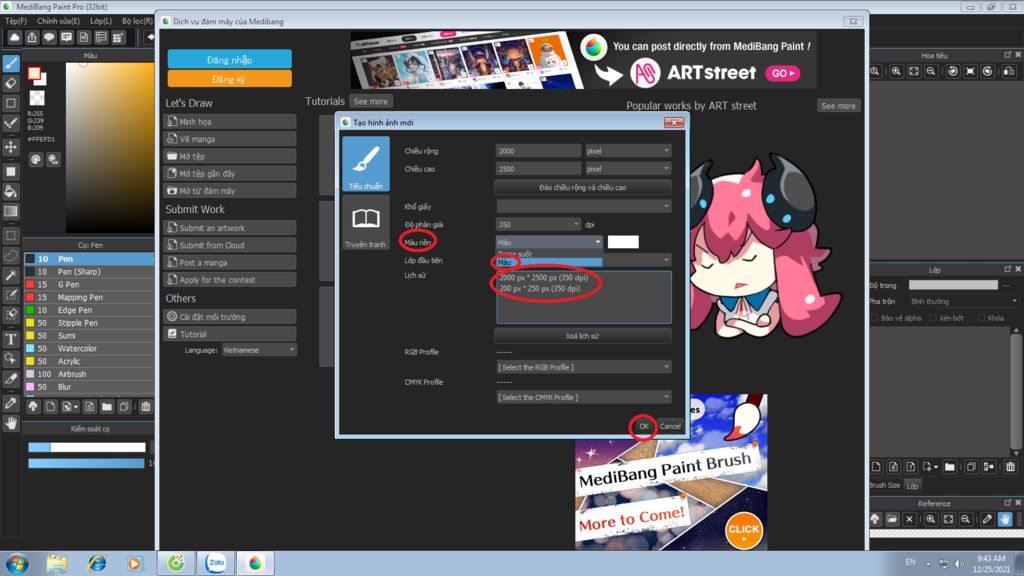
Task: Select the Gradient tool
Action: click(x=11, y=211)
